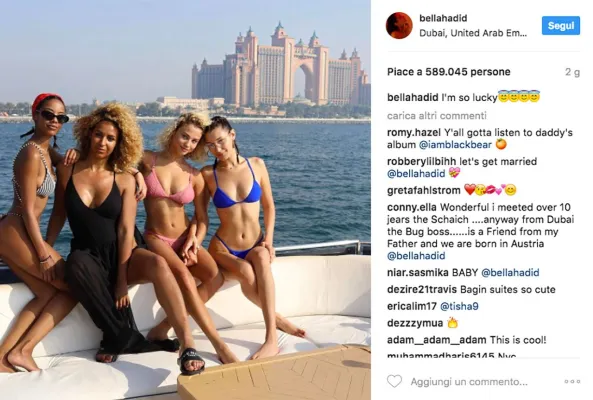593x400 pixels.
Task: Click in the Aggiungi un commento field
Action: pos(469,382)
